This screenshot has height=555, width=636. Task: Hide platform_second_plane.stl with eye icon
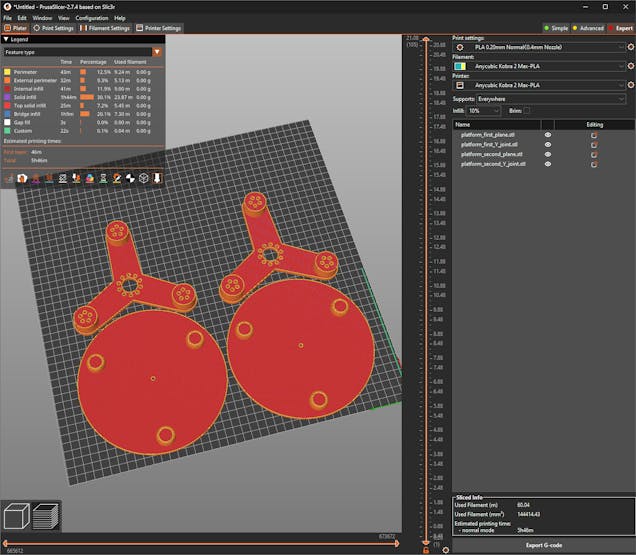click(x=547, y=154)
